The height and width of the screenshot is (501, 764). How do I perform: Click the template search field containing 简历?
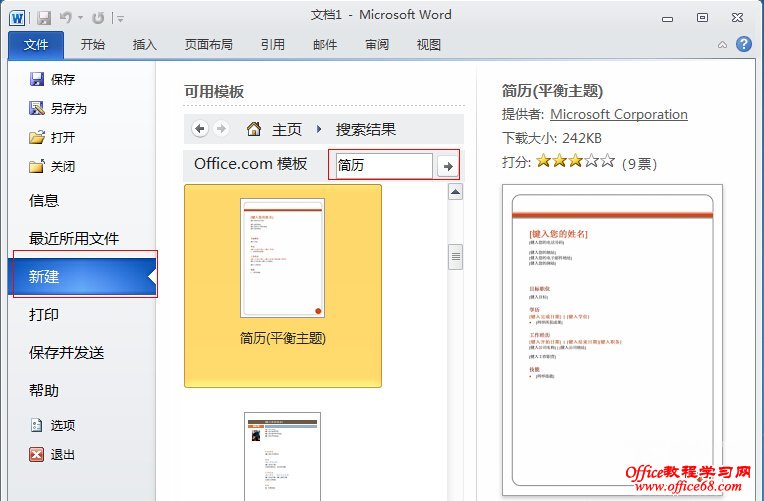pyautogui.click(x=384, y=166)
